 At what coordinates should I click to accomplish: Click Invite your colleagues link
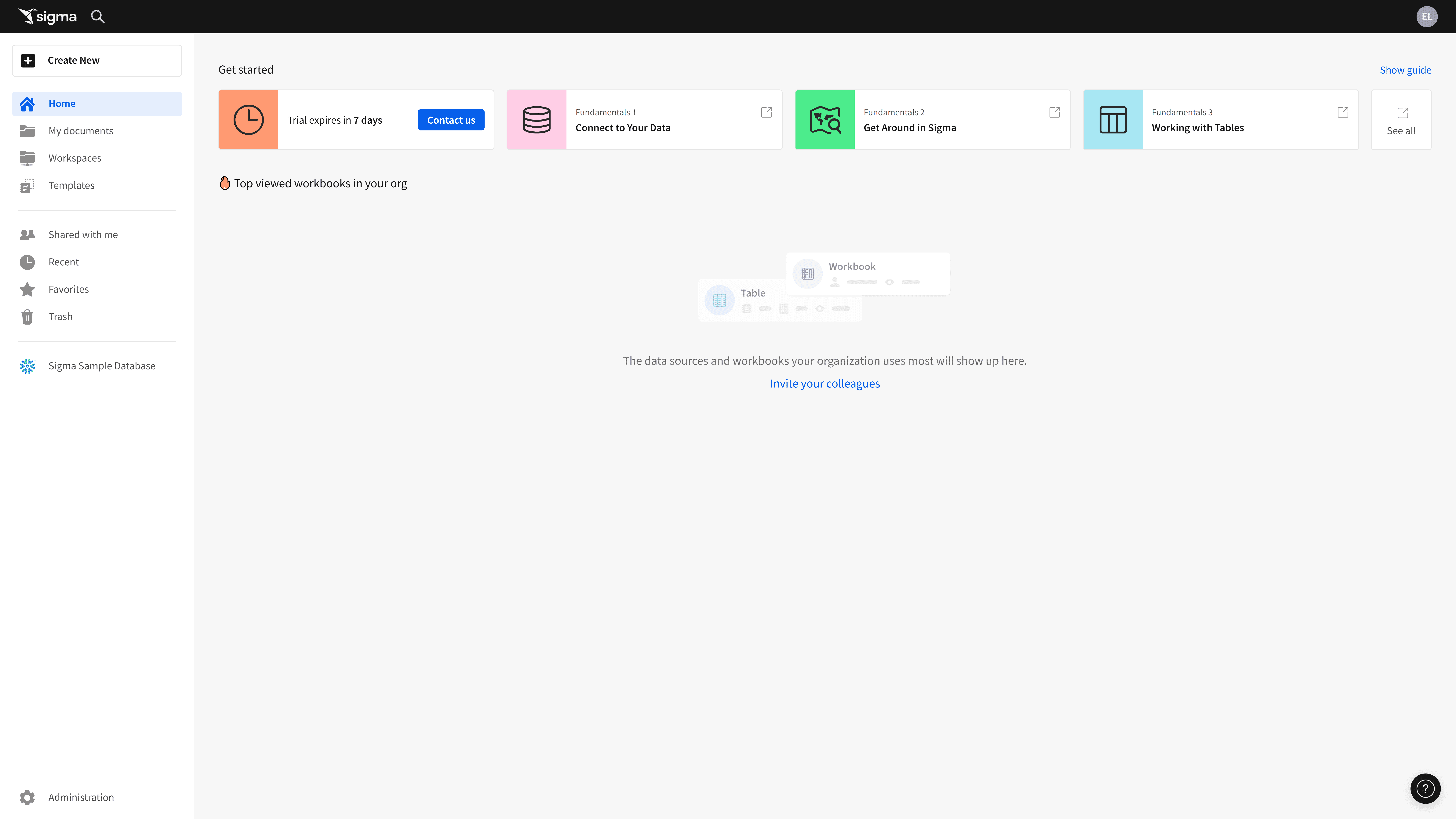click(825, 384)
